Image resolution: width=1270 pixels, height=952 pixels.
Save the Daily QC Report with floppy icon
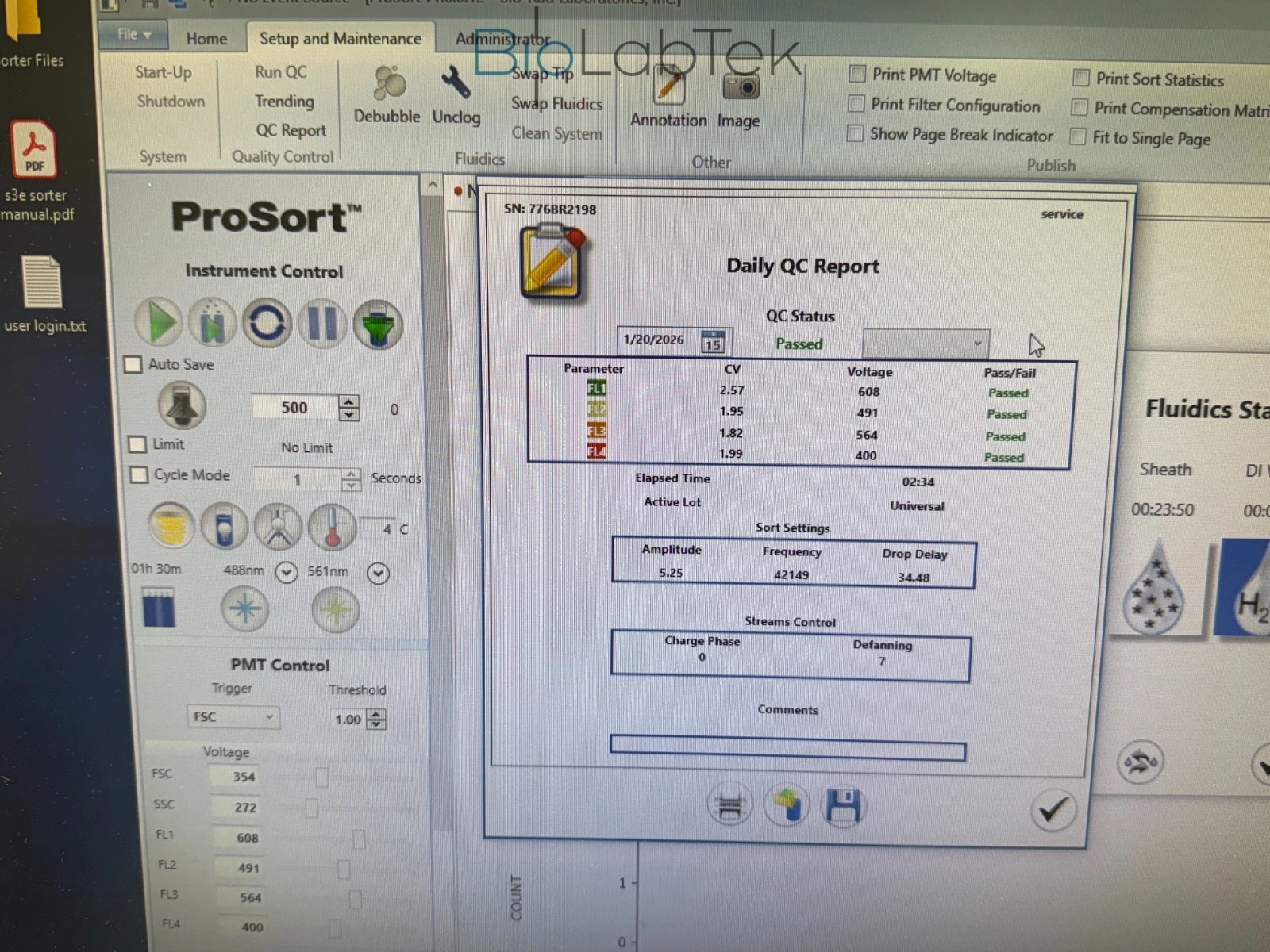pyautogui.click(x=843, y=806)
